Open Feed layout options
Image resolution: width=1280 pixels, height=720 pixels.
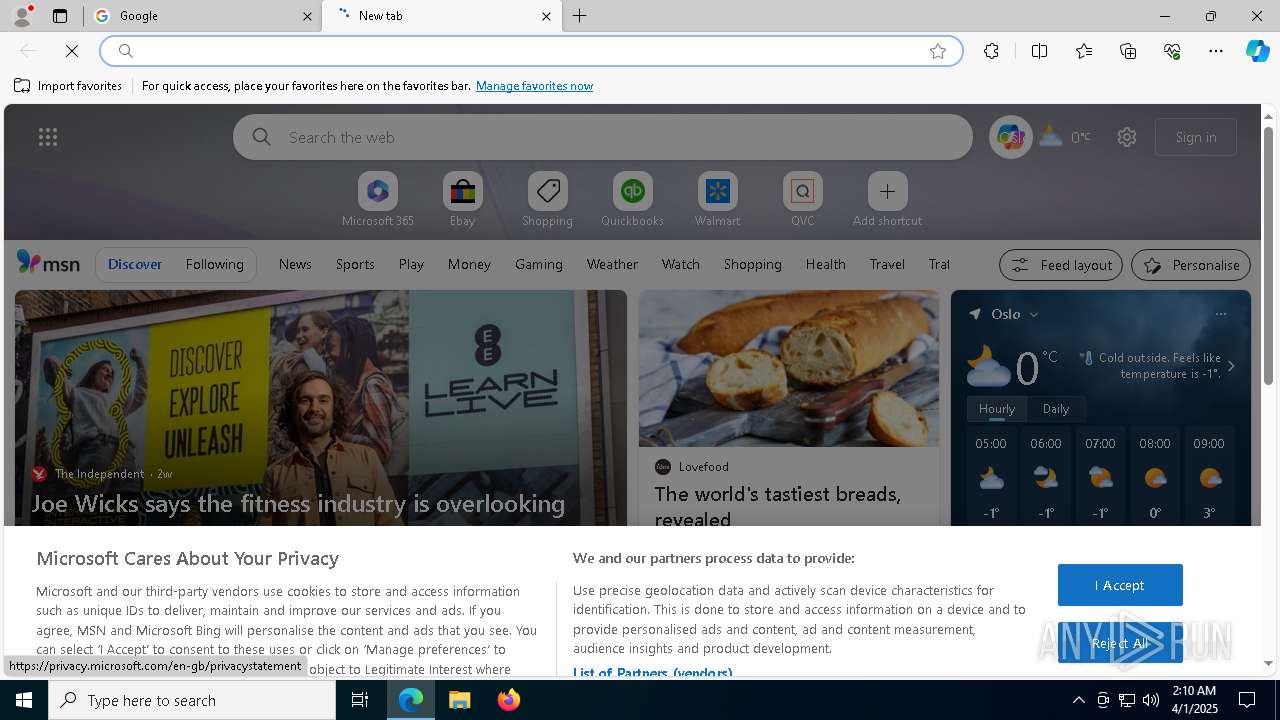[1061, 265]
